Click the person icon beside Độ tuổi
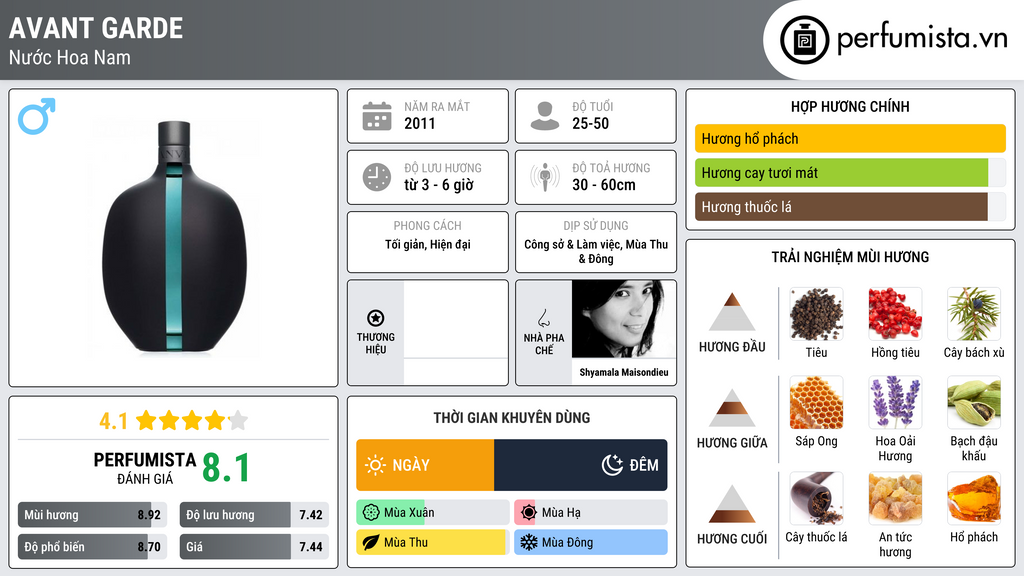 click(x=545, y=116)
